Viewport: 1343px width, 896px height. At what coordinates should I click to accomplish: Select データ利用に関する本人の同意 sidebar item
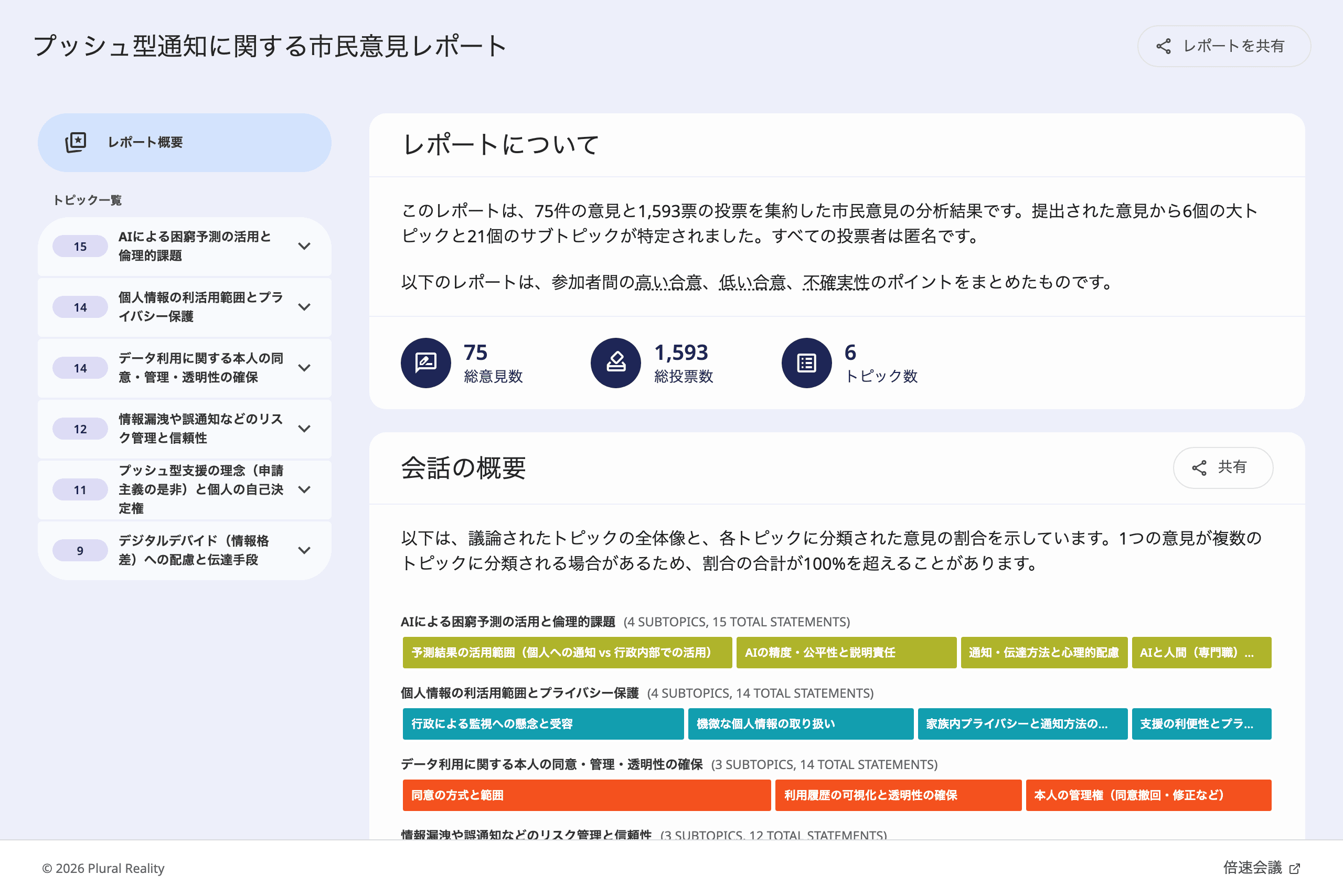click(185, 368)
